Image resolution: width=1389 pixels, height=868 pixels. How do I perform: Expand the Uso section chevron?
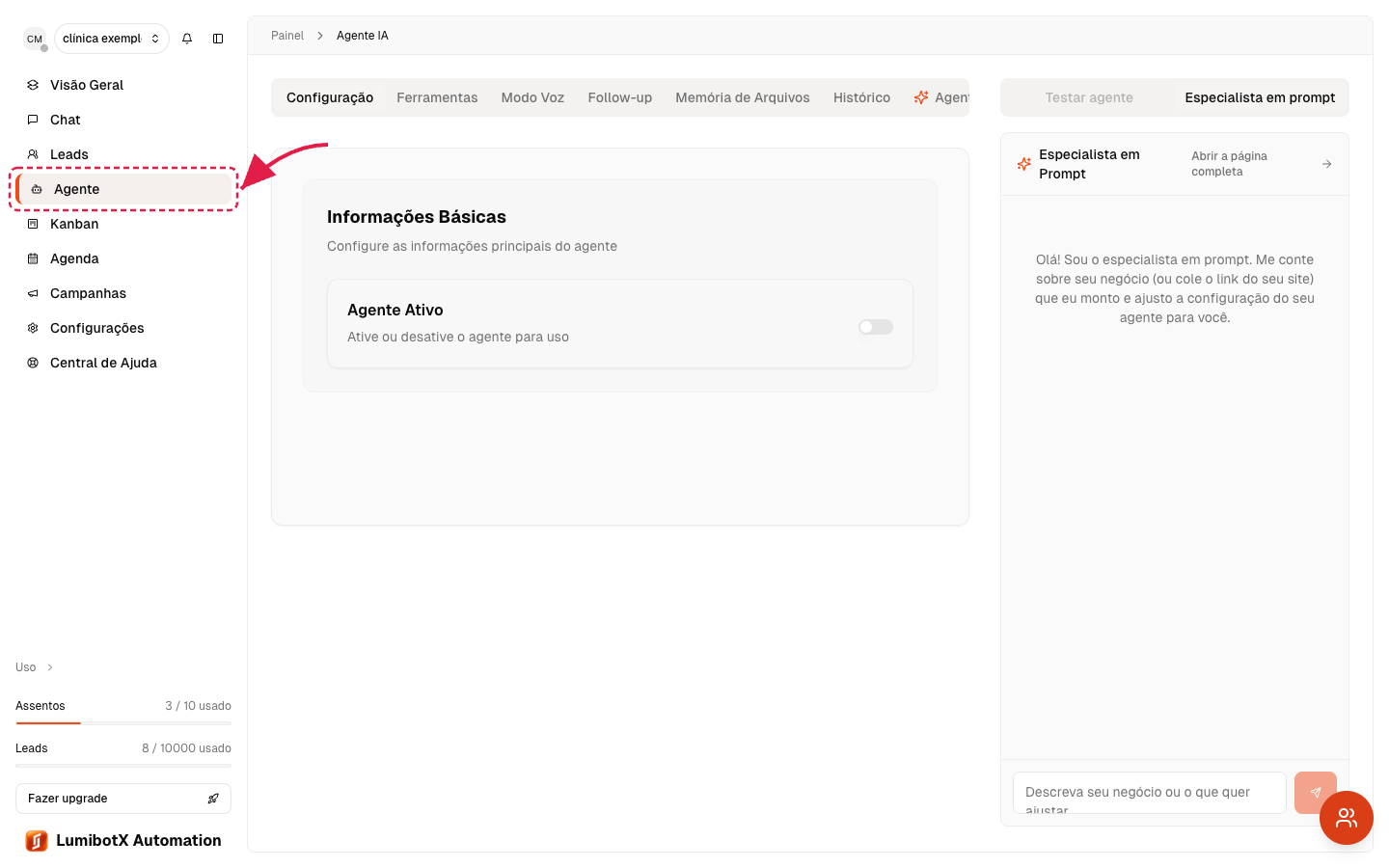point(50,667)
